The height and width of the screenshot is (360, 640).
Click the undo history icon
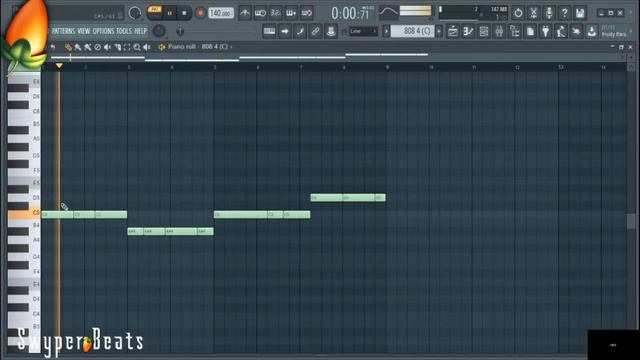click(518, 13)
